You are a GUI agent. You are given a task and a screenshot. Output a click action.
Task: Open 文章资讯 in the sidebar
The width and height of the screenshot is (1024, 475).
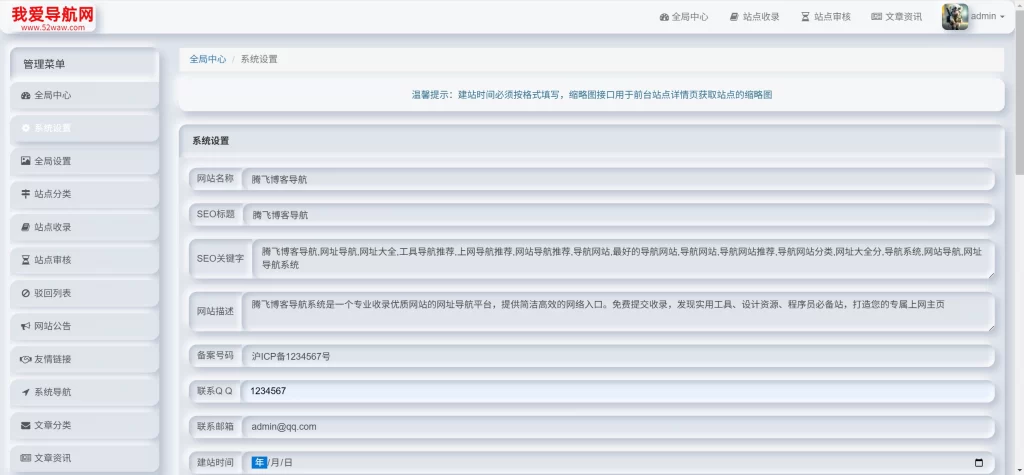tap(84, 458)
